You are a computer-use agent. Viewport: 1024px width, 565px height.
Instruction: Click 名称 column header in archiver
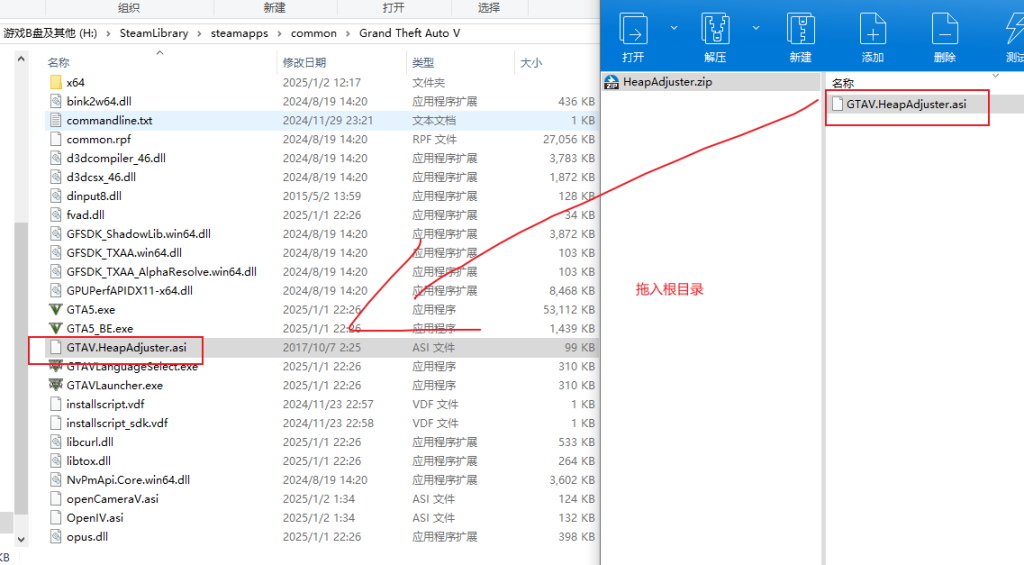point(843,83)
